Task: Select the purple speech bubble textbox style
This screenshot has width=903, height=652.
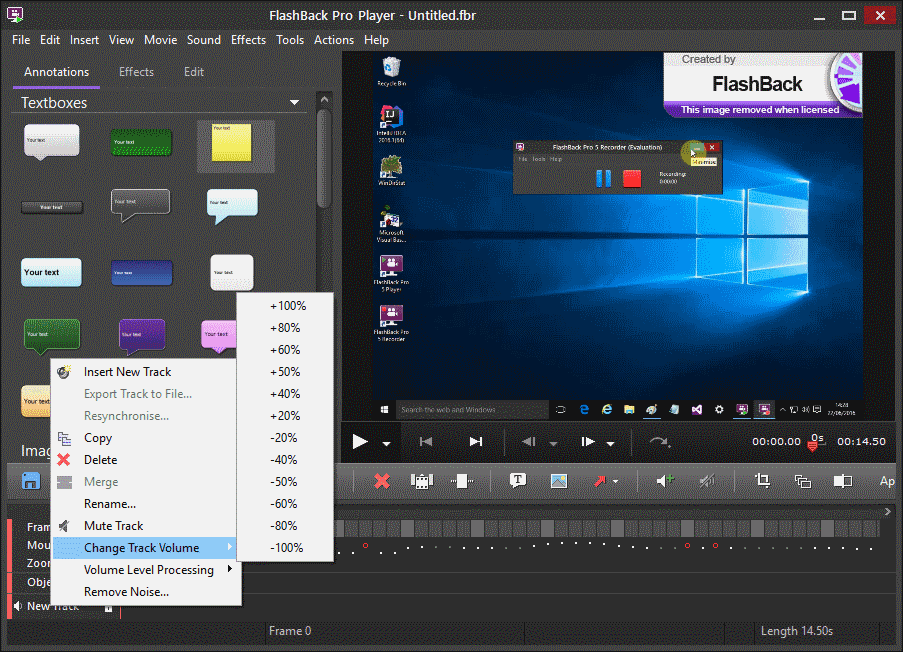Action: tap(142, 335)
